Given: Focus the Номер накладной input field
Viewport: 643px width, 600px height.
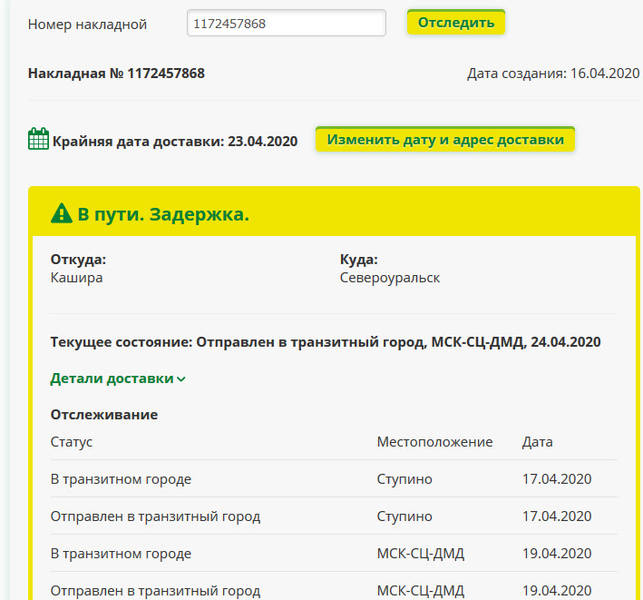Looking at the screenshot, I should pos(286,23).
